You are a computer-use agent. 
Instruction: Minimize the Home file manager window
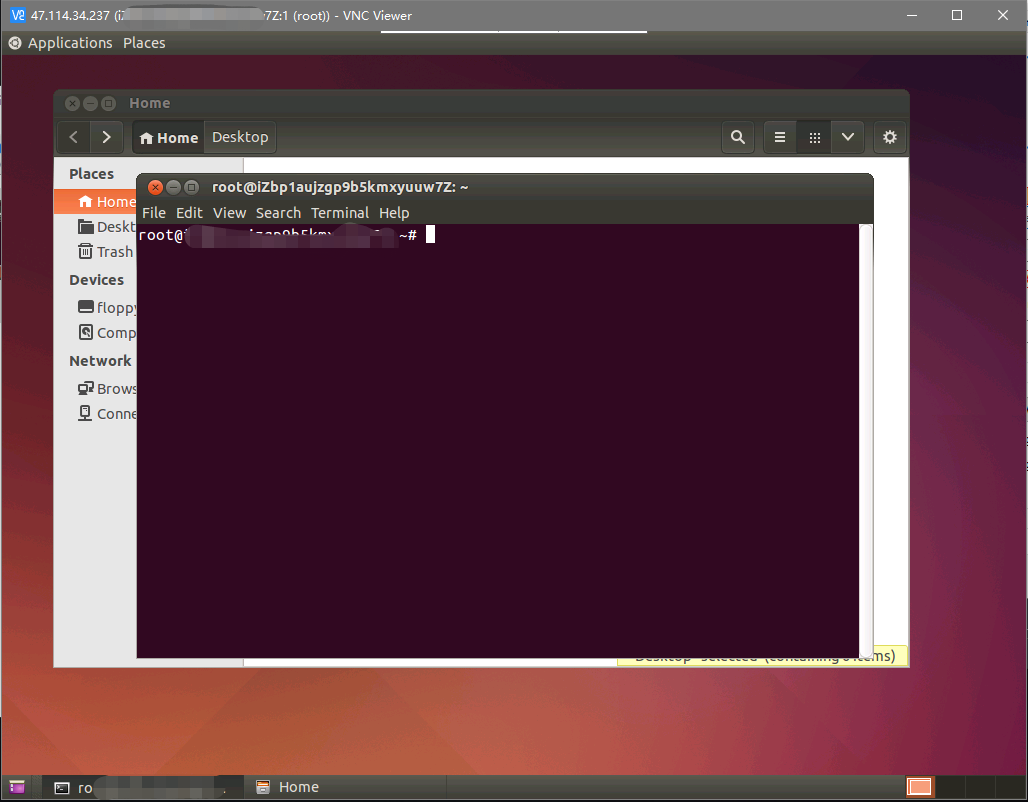pyautogui.click(x=90, y=104)
